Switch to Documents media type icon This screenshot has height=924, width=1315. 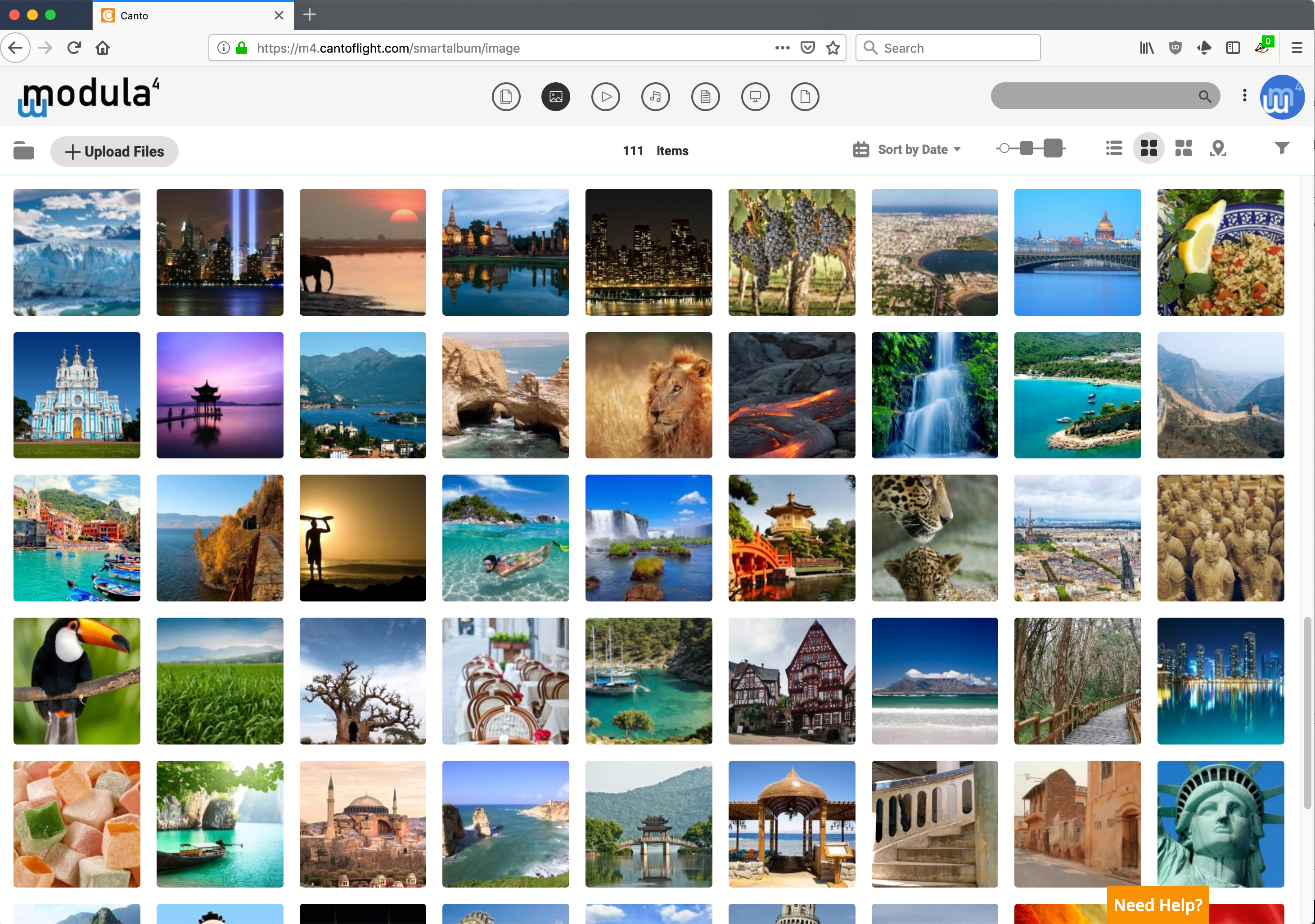pos(705,97)
